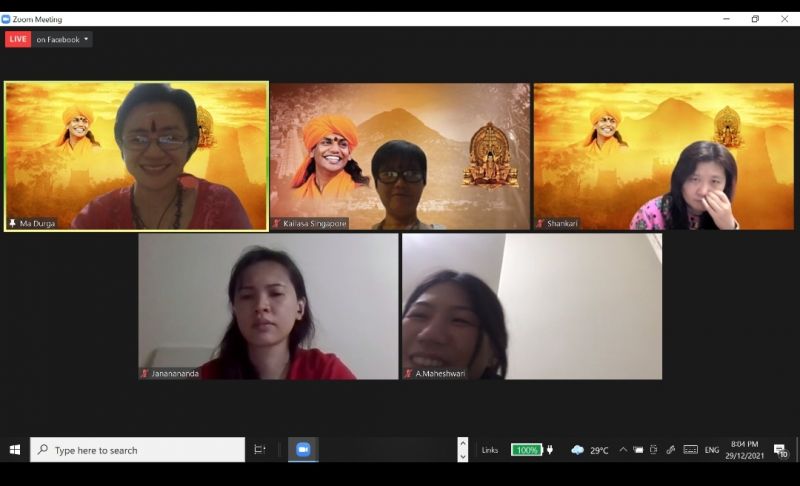Click dashed-rectangle tray icon beside the link icon
This screenshot has width=800, height=486.
[654, 450]
